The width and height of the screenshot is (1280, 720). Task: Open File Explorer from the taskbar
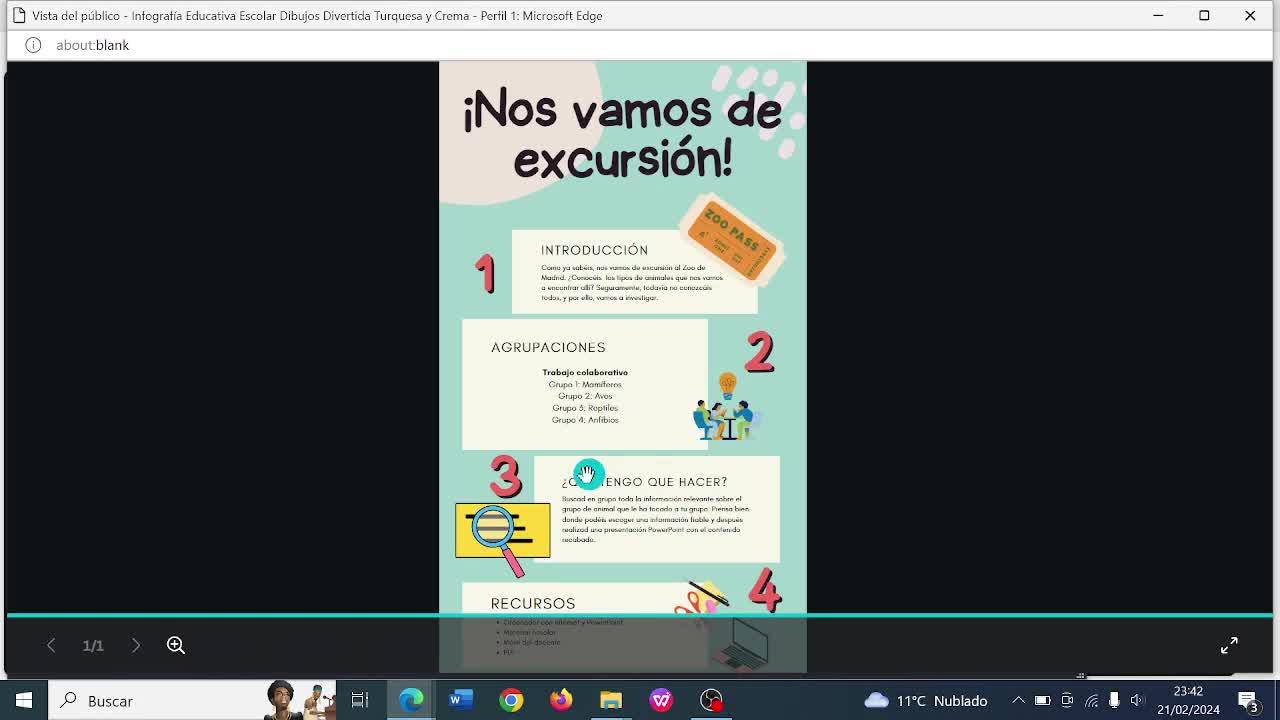(x=611, y=700)
